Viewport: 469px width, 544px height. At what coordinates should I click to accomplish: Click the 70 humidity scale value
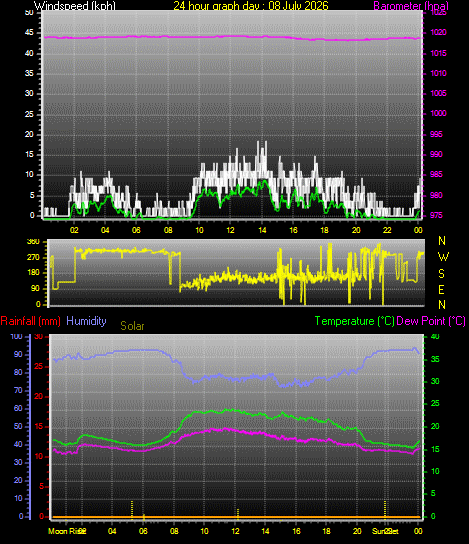coord(18,391)
